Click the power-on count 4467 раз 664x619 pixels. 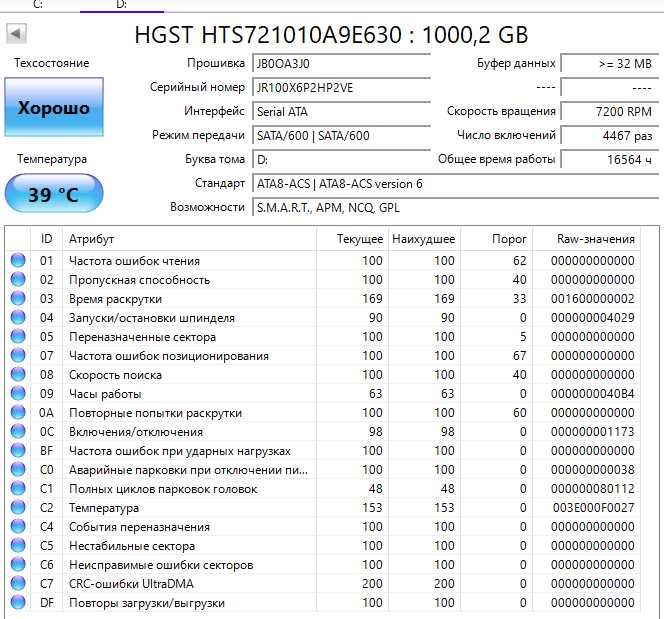point(609,135)
